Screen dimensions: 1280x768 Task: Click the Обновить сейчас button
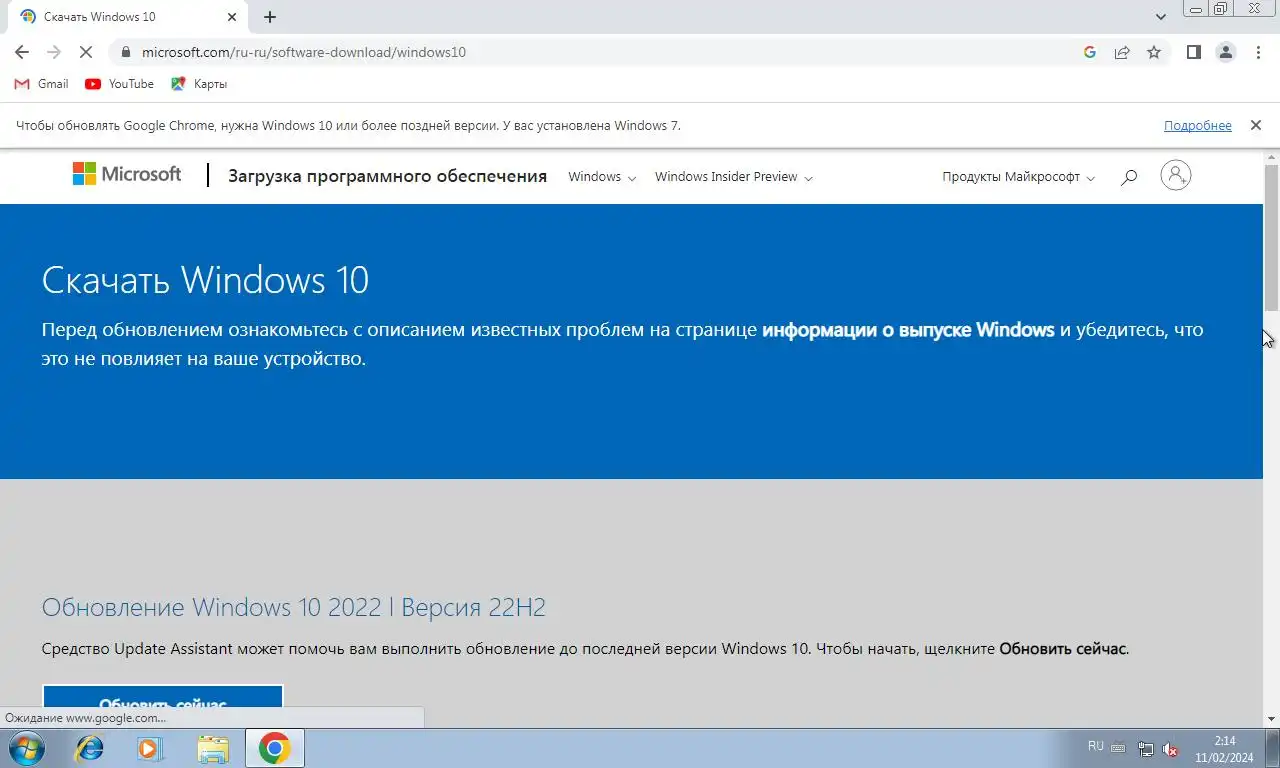point(163,705)
